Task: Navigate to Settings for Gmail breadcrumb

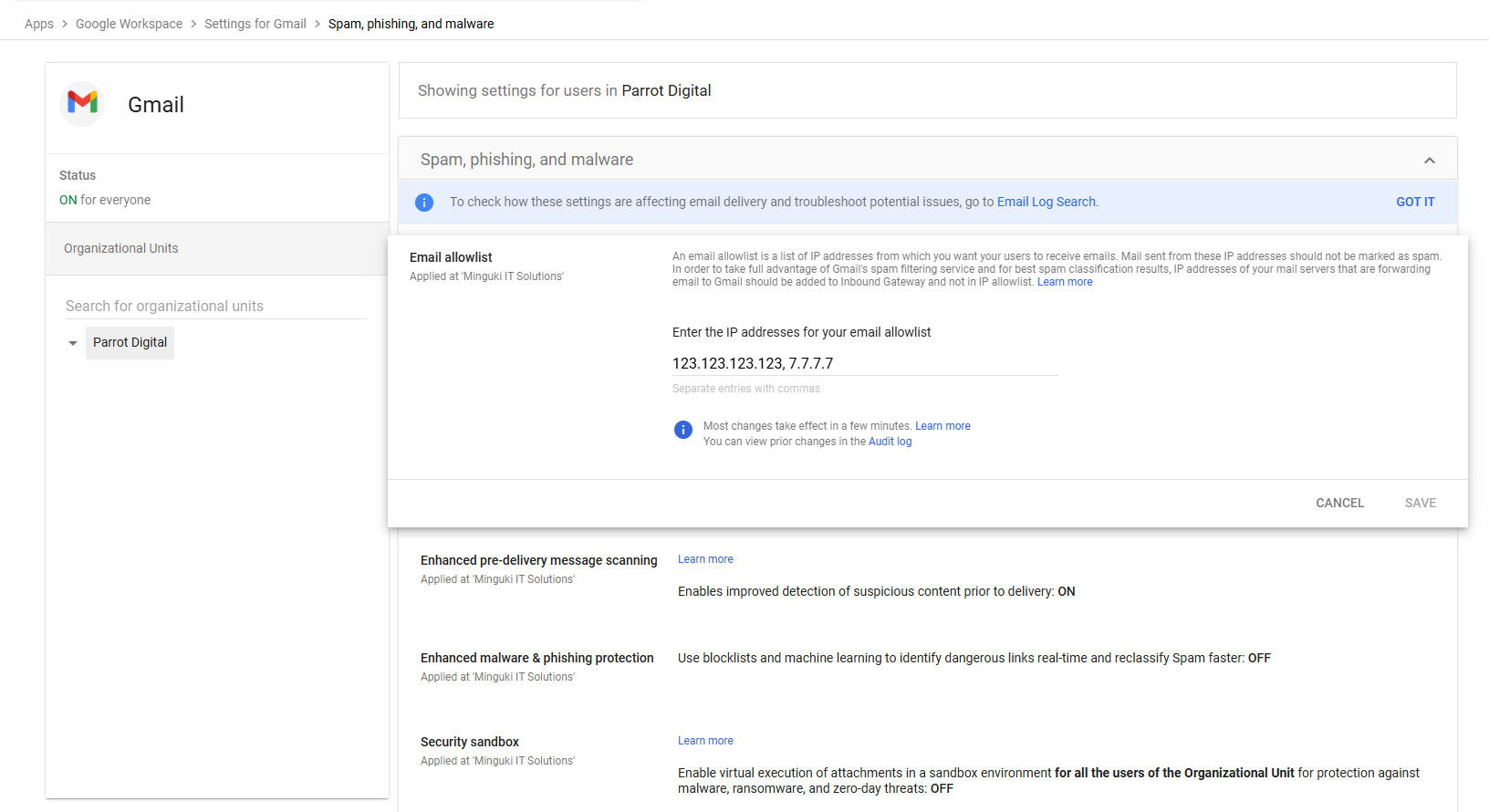Action: click(255, 24)
